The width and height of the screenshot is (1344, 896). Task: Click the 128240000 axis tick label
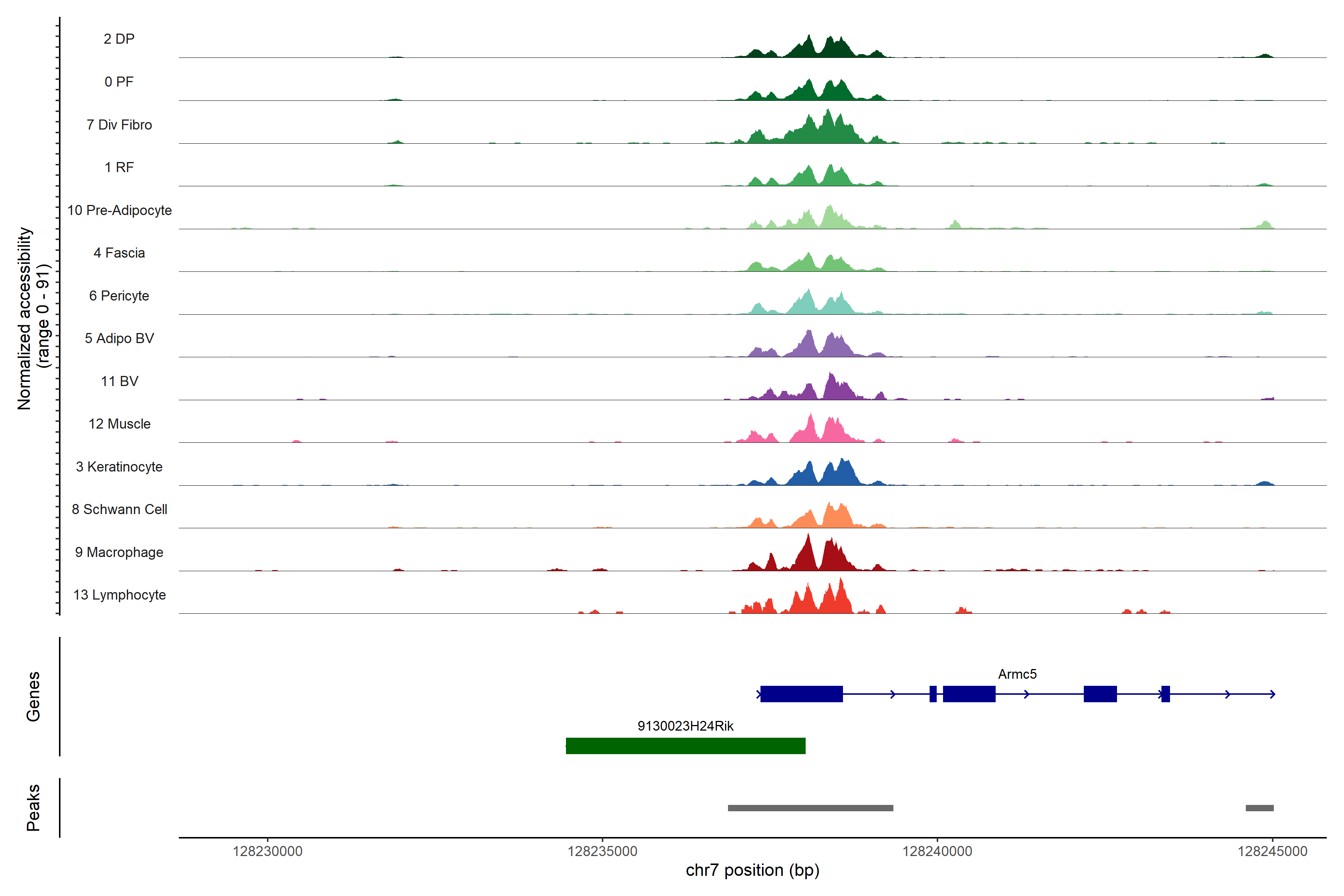tap(937, 852)
